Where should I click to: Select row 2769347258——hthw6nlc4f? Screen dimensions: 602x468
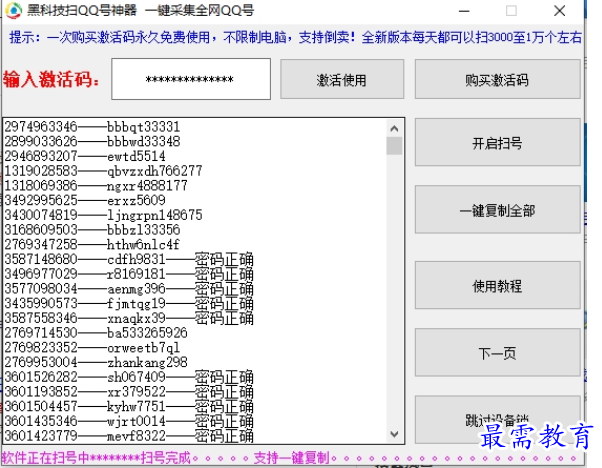click(x=92, y=245)
